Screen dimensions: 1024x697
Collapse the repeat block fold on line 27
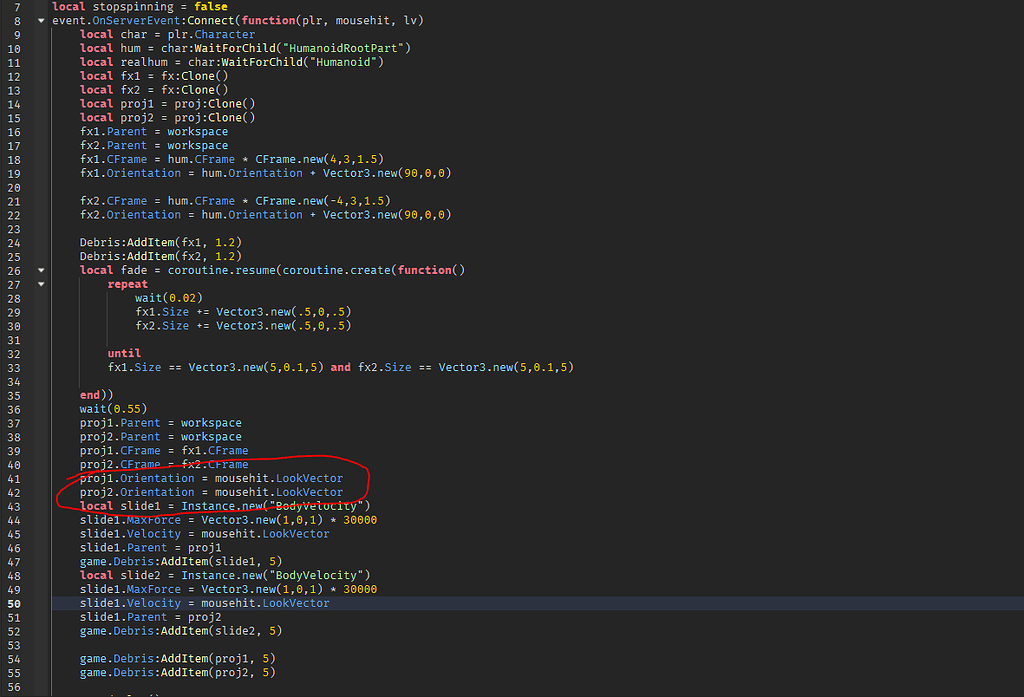(40, 283)
